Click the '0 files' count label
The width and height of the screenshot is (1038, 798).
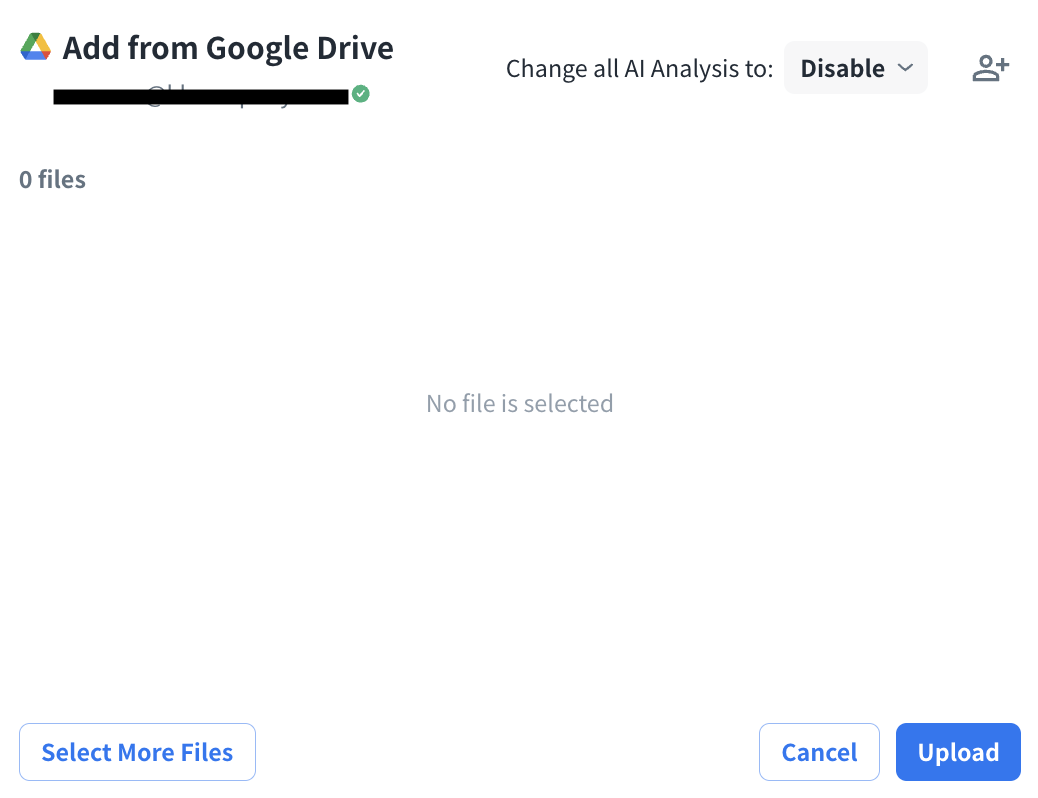tap(52, 180)
